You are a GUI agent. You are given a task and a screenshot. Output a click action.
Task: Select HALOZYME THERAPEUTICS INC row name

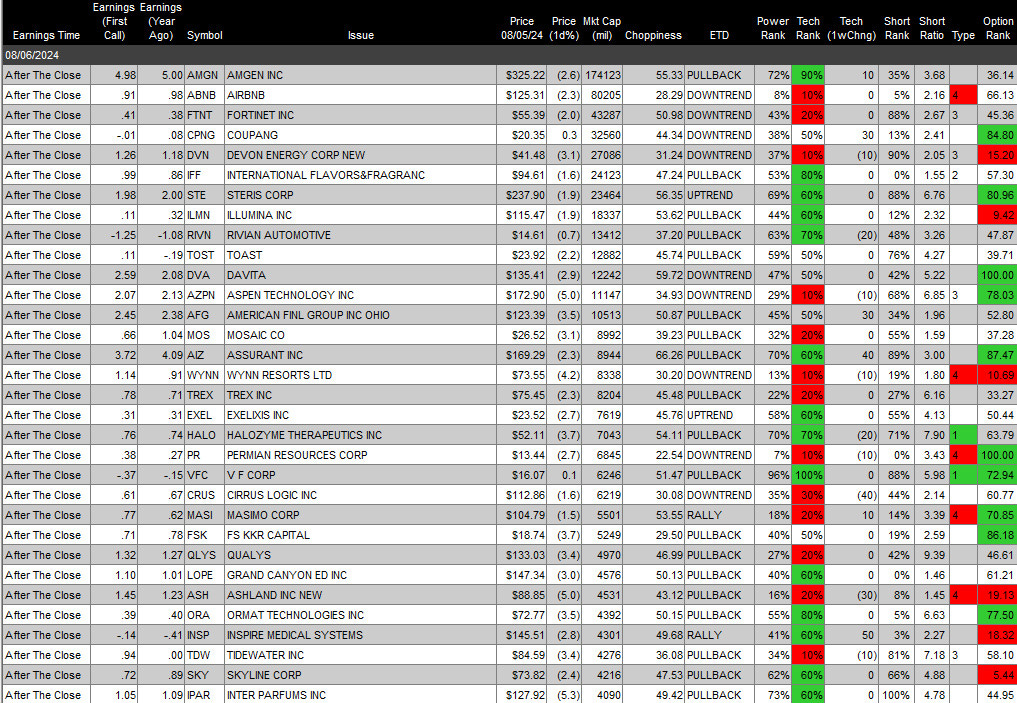(x=304, y=435)
